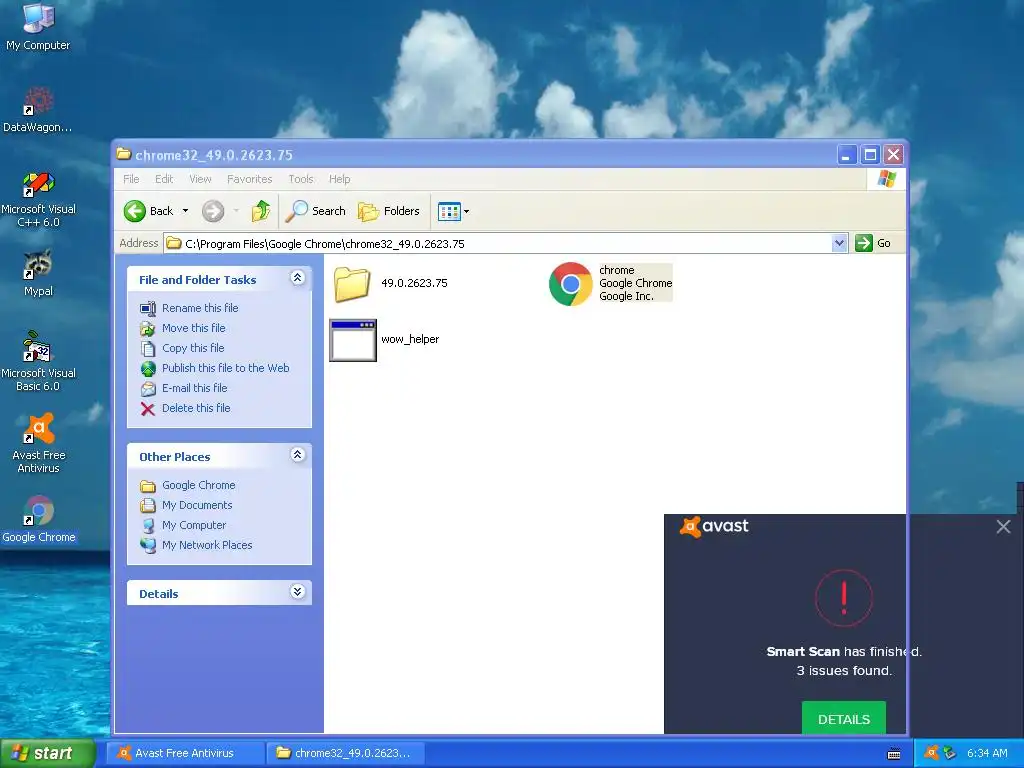Close the Avast notification popup
Image resolution: width=1024 pixels, height=768 pixels.
tap(1003, 526)
